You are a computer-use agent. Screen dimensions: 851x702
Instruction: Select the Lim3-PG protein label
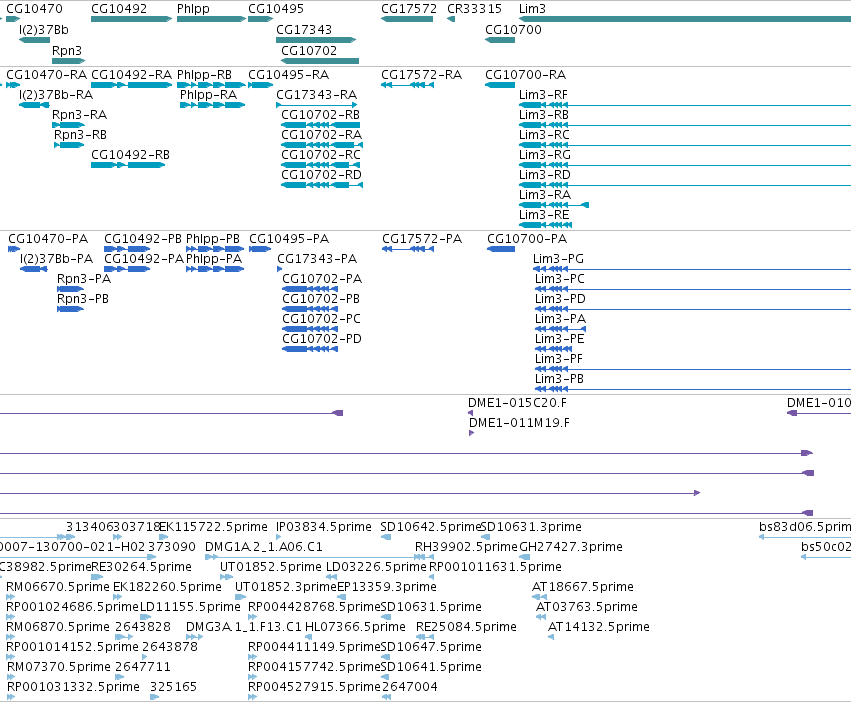(558, 259)
